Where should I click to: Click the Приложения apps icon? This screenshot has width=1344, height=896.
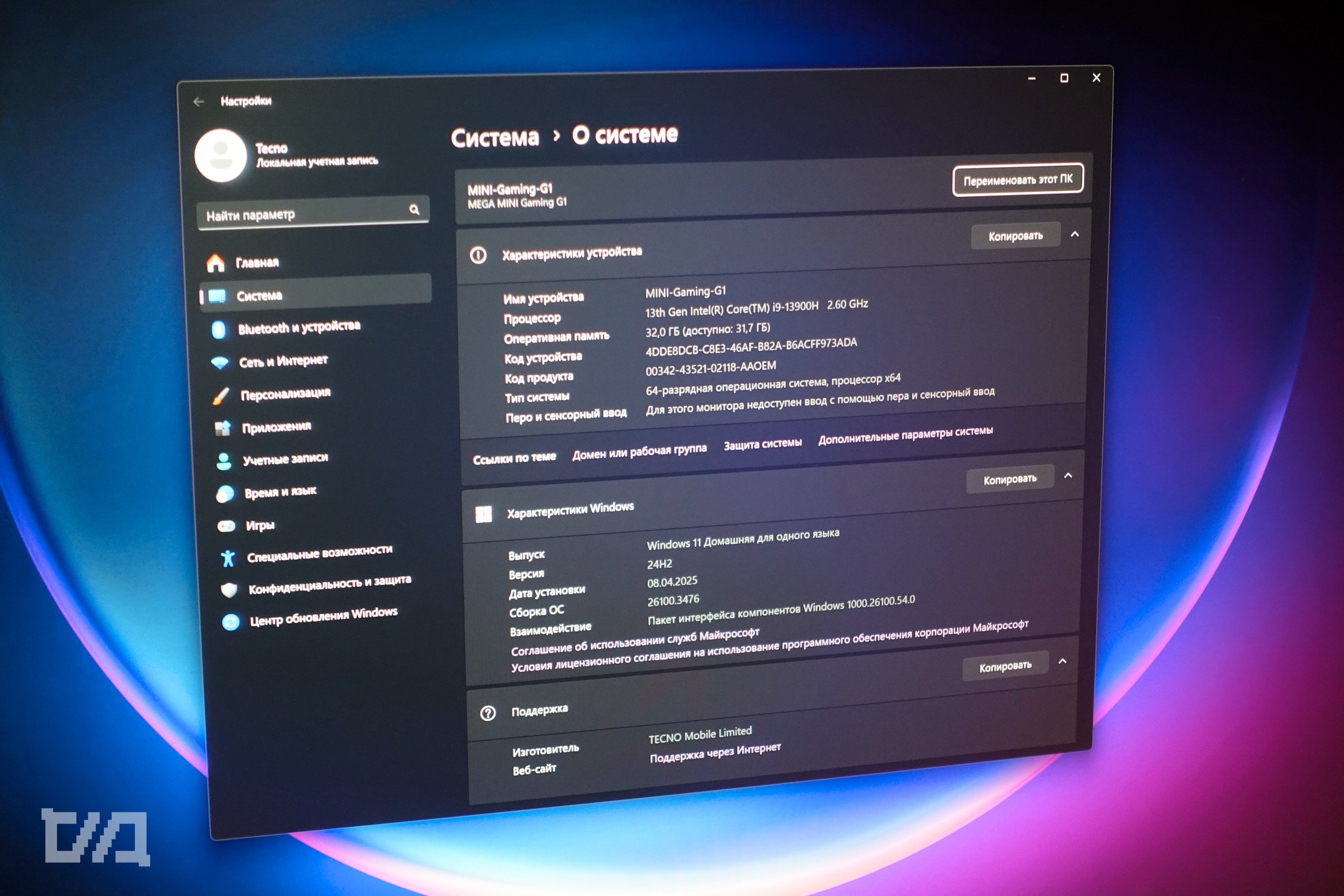click(222, 428)
